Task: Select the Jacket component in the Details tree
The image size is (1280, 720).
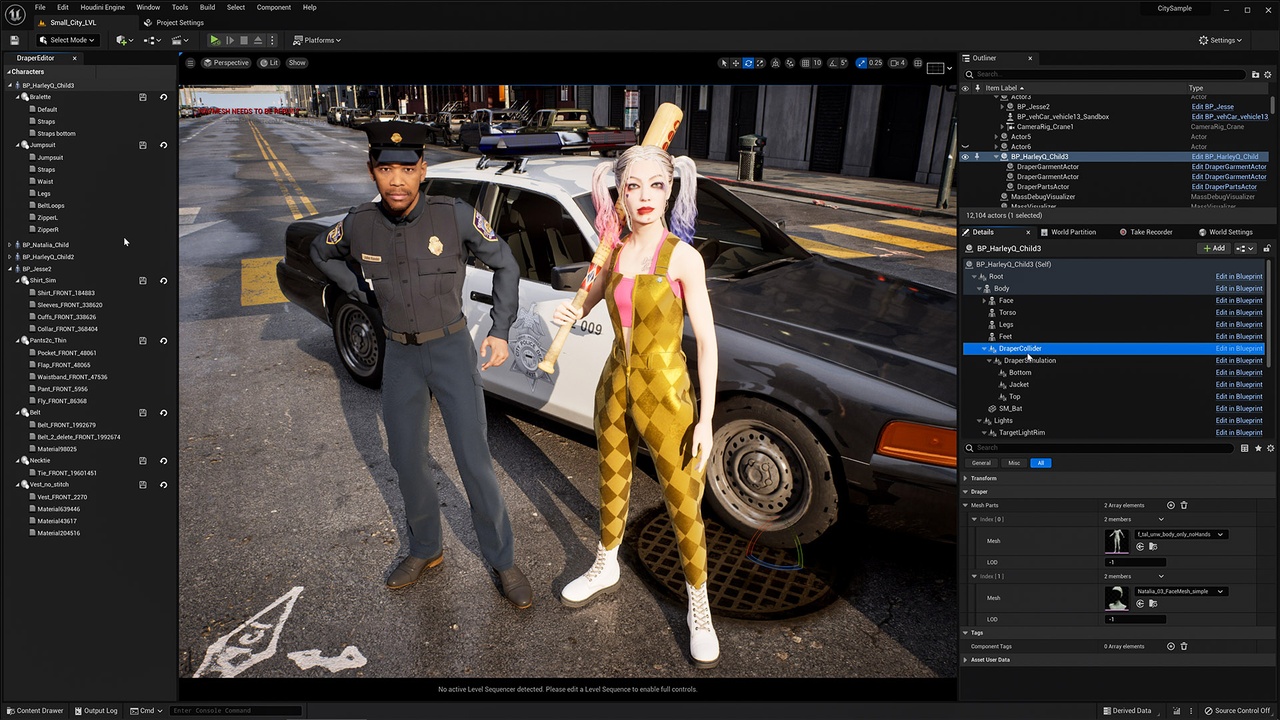Action: click(1019, 384)
